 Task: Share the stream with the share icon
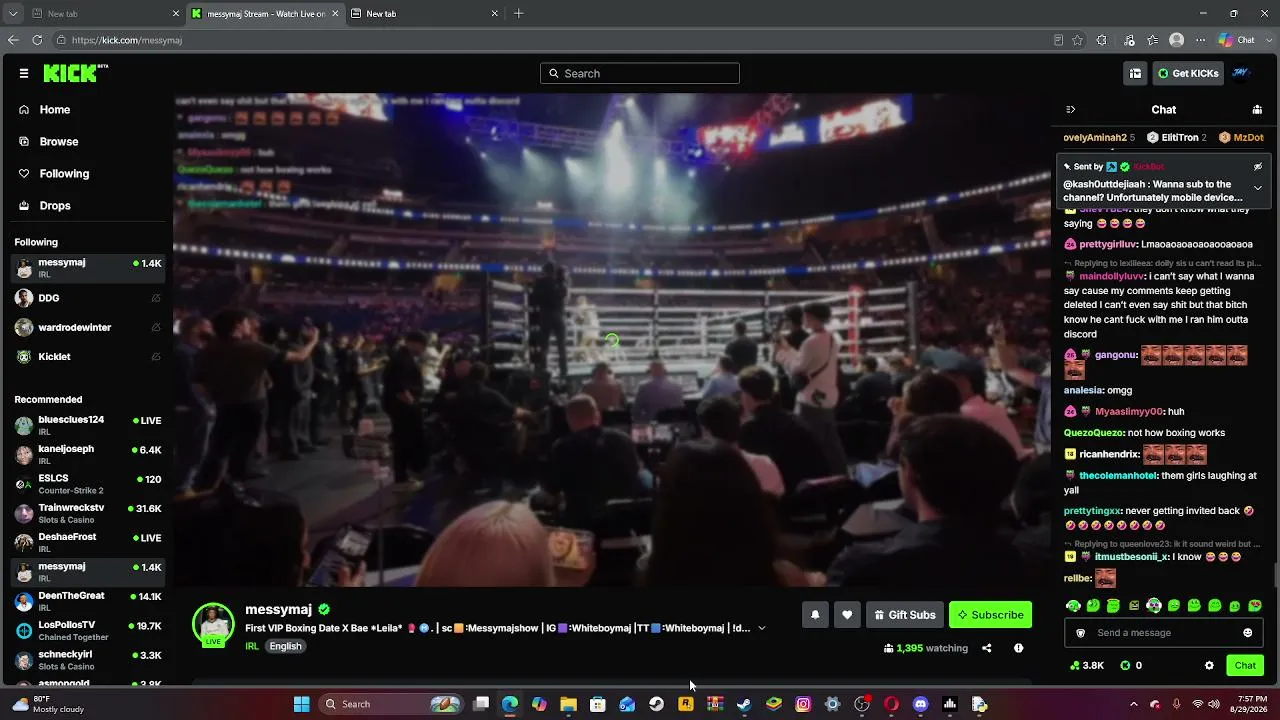[986, 648]
